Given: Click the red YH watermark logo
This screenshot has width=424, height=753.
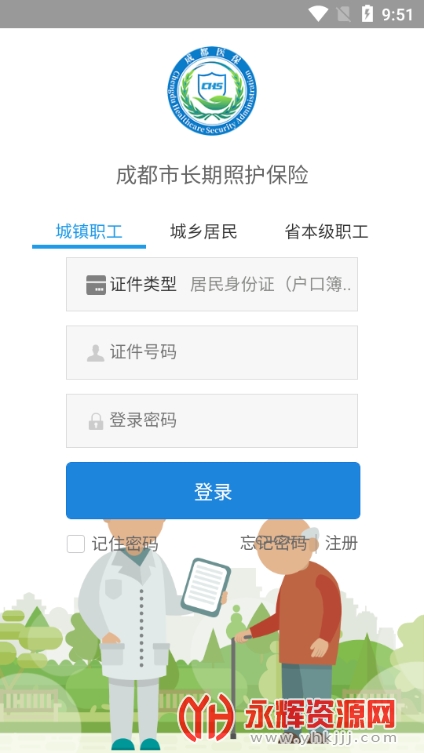Looking at the screenshot, I should pos(206,717).
